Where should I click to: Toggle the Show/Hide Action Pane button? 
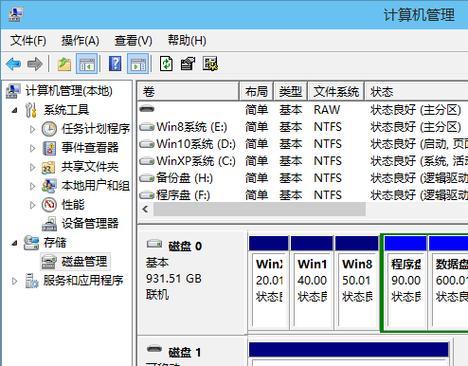point(138,63)
